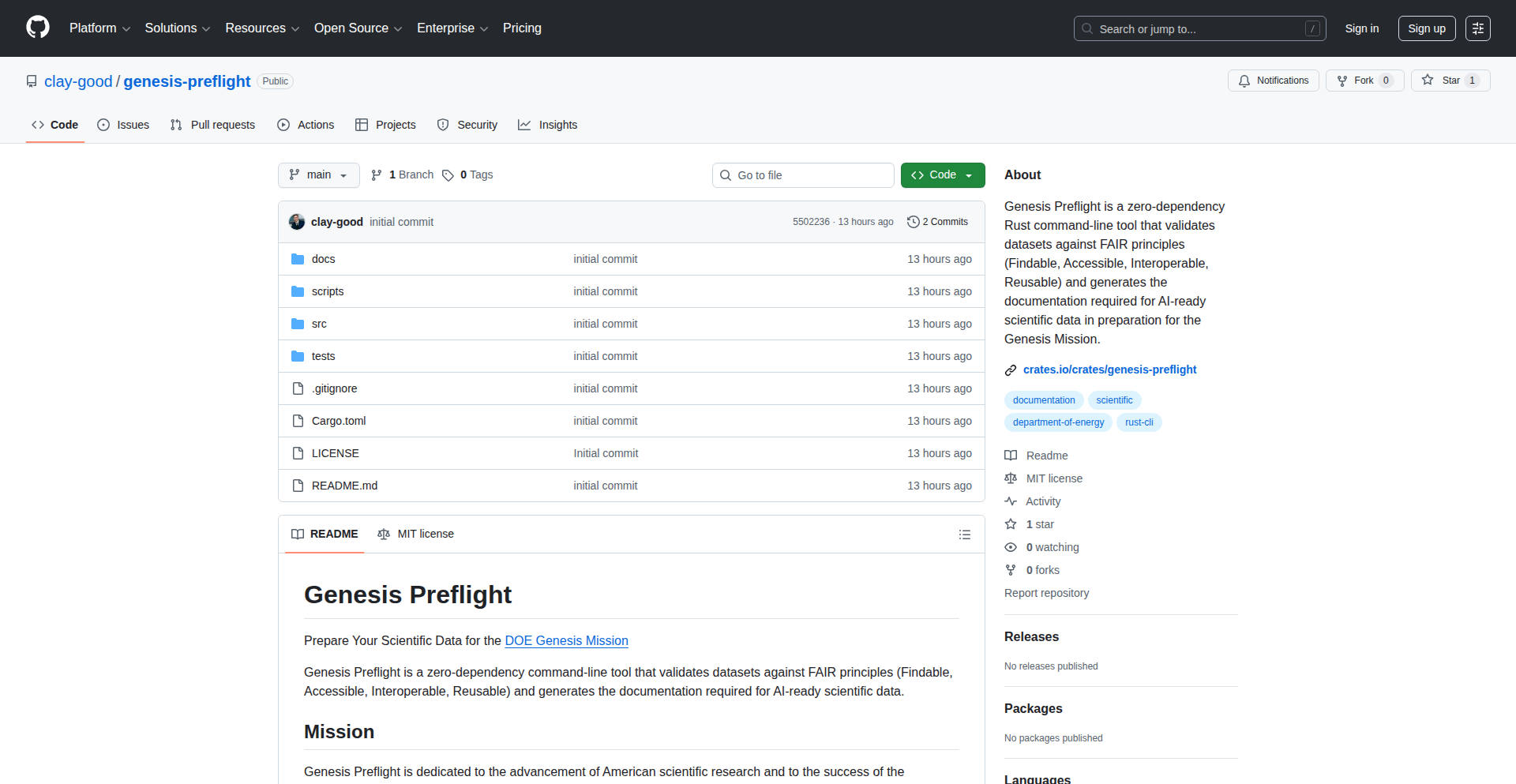Click the search icon in the search bar
The width and height of the screenshot is (1516, 784).
(1087, 28)
